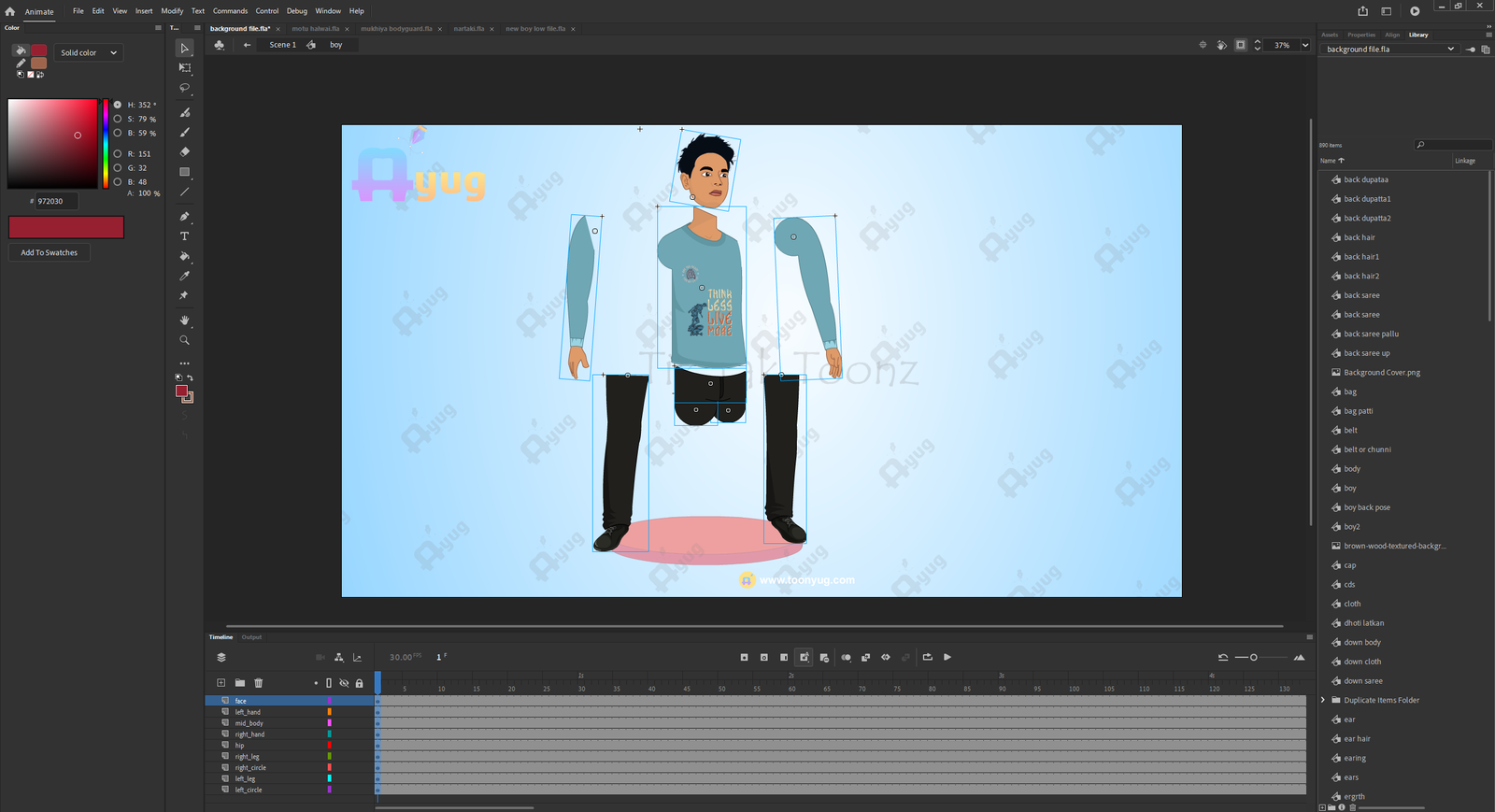
Task: Click the Add To Swatches button
Action: 50,252
